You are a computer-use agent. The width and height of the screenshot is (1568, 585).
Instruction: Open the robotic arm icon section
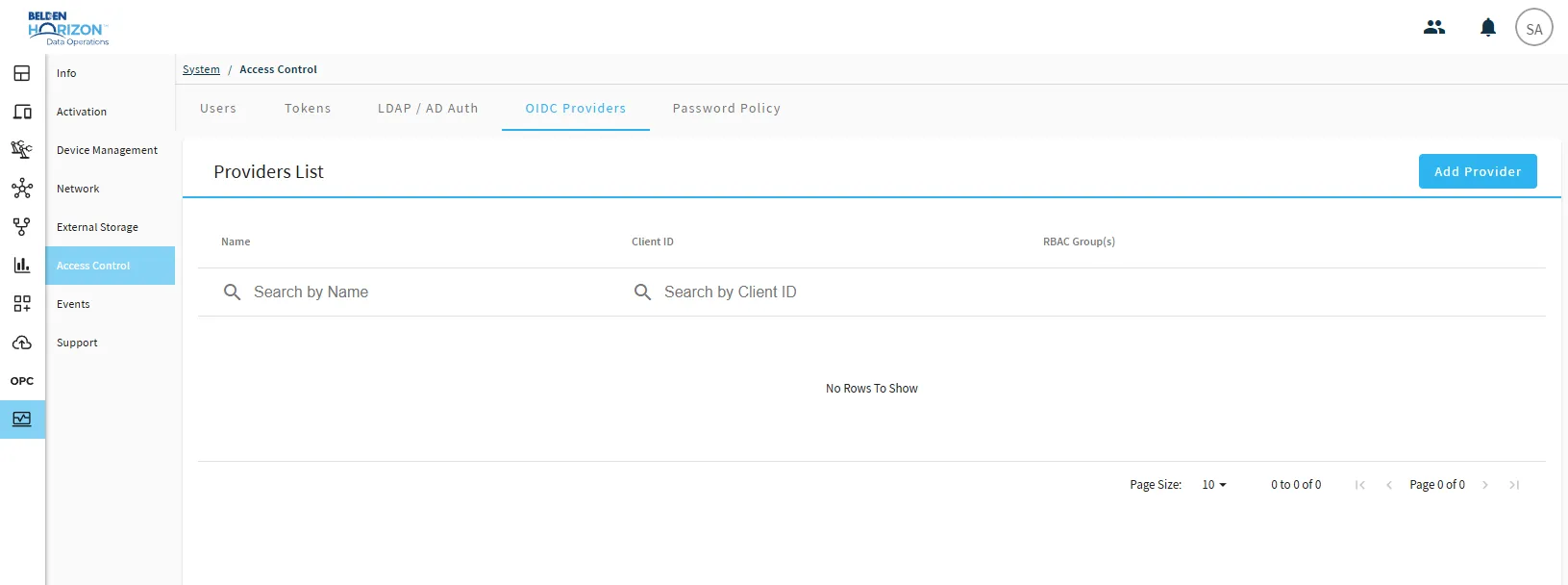point(22,150)
